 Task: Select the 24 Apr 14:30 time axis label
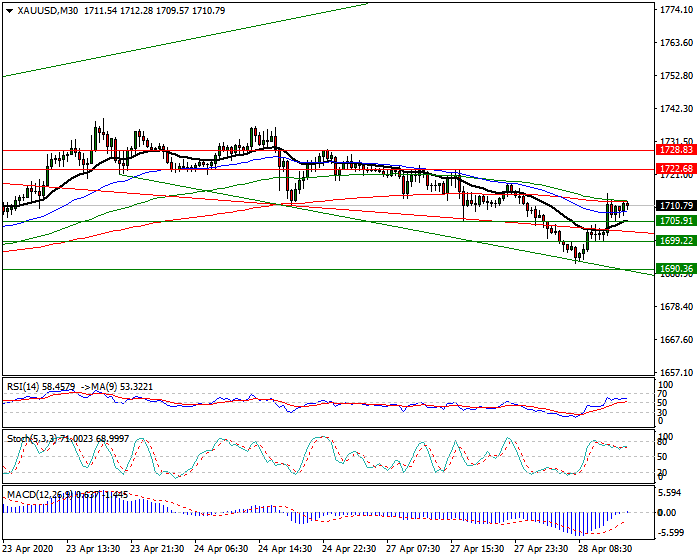285,549
